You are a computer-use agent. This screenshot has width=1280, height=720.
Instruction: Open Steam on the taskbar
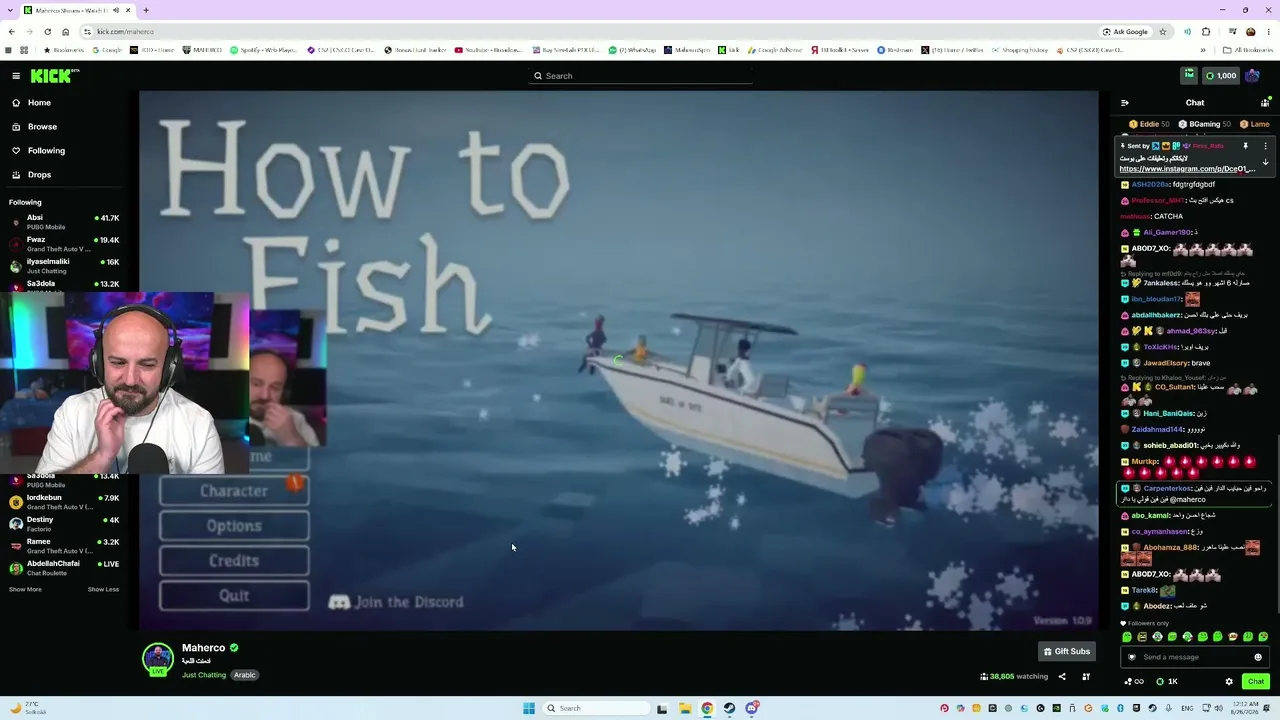tap(729, 709)
